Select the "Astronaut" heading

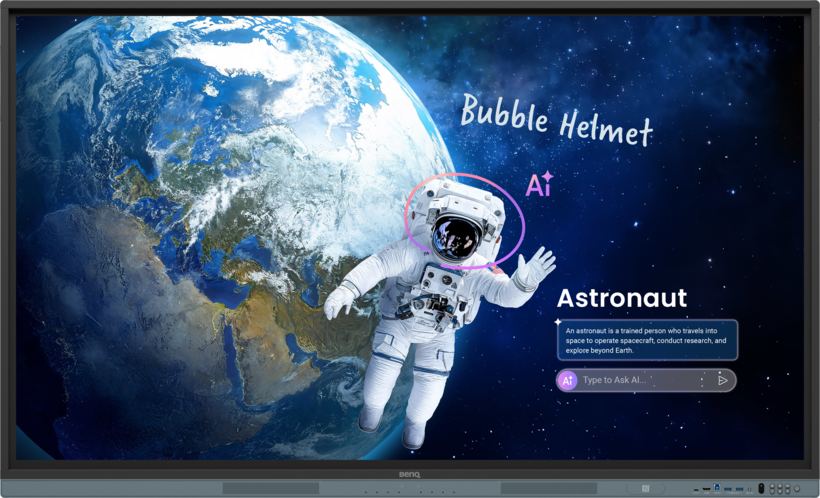point(621,298)
